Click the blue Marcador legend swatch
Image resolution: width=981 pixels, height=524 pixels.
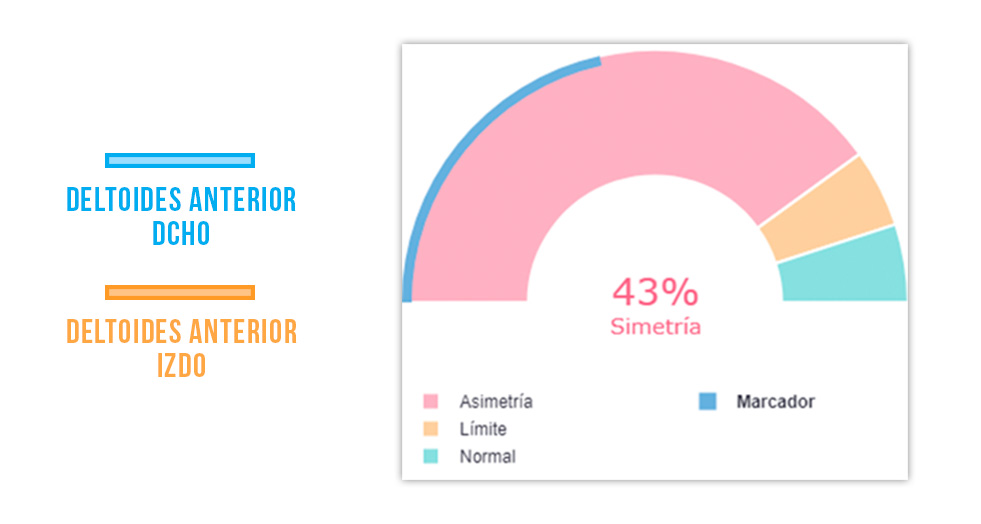pyautogui.click(x=707, y=402)
